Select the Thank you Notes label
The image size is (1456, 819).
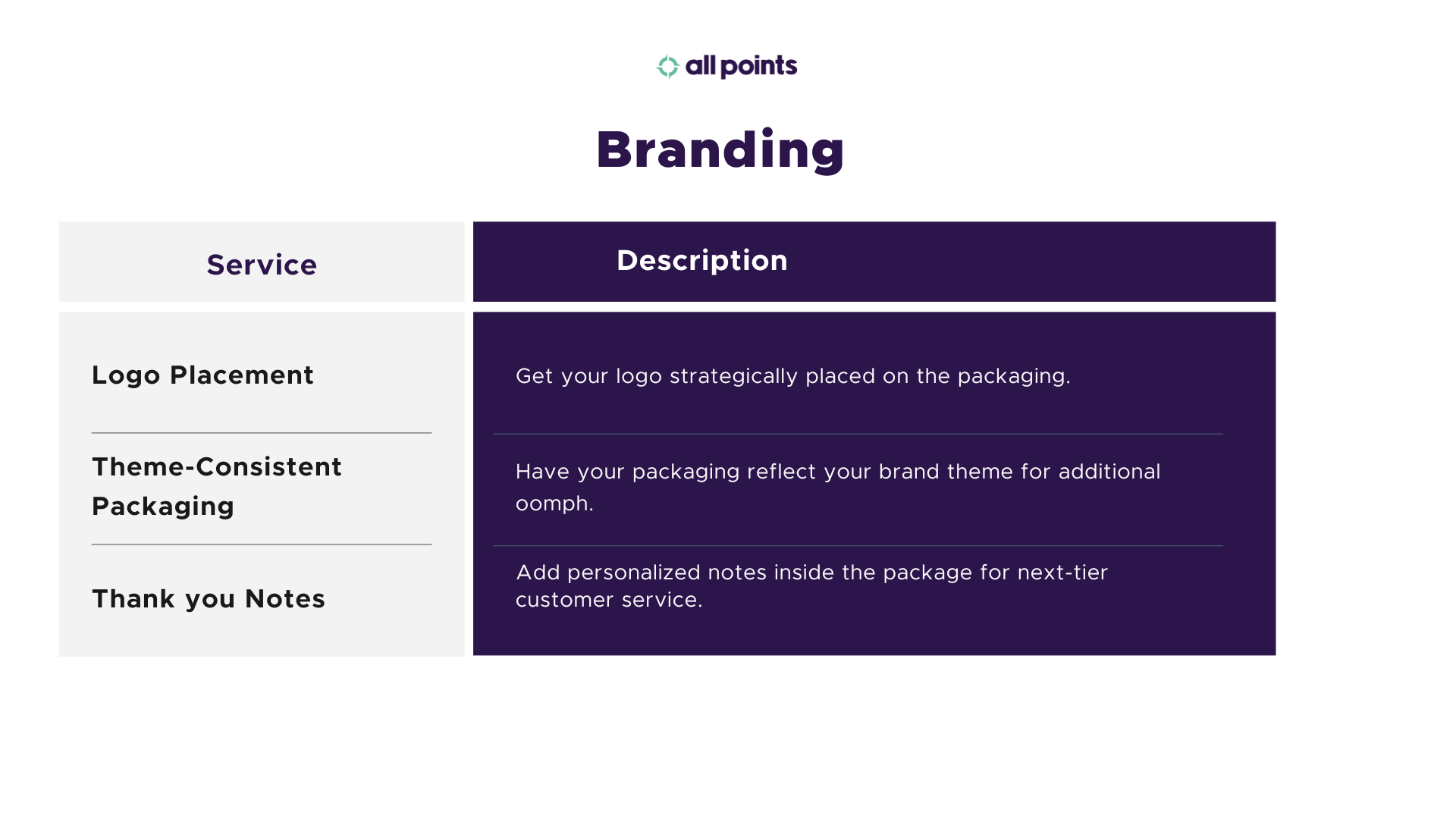click(x=209, y=599)
